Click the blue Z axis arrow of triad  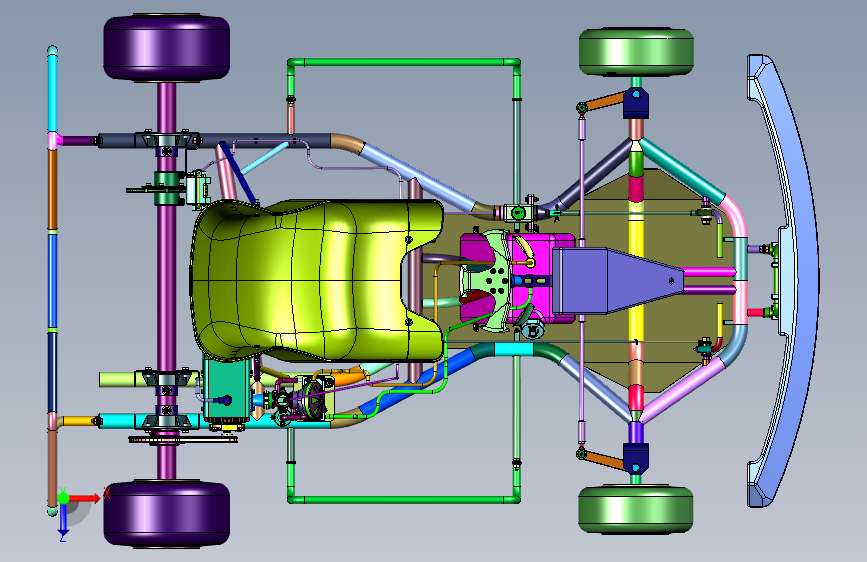tap(63, 519)
